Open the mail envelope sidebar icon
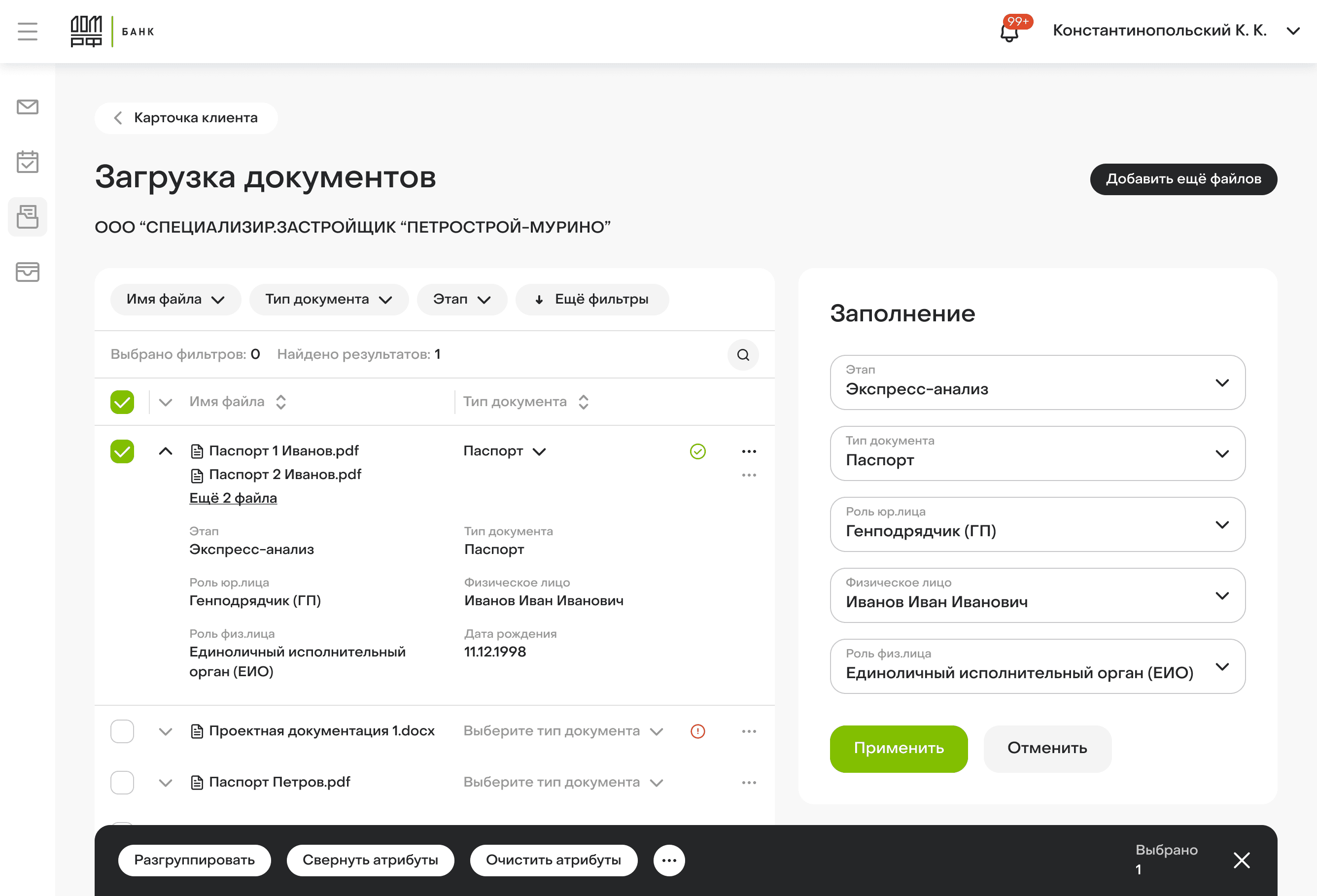1317x896 pixels. (27, 106)
